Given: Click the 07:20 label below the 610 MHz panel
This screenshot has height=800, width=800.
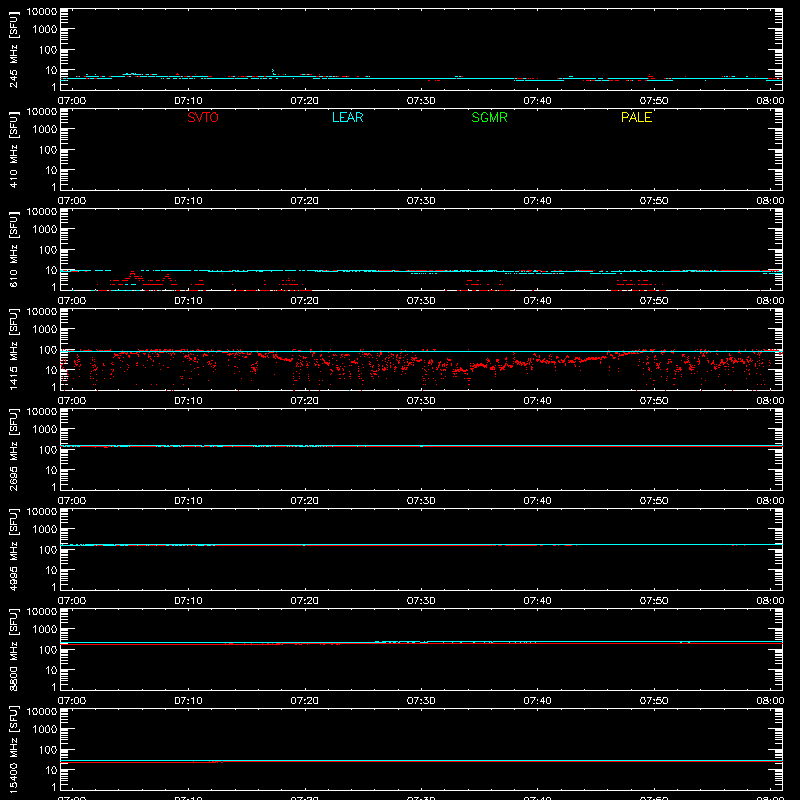Looking at the screenshot, I should point(305,301).
